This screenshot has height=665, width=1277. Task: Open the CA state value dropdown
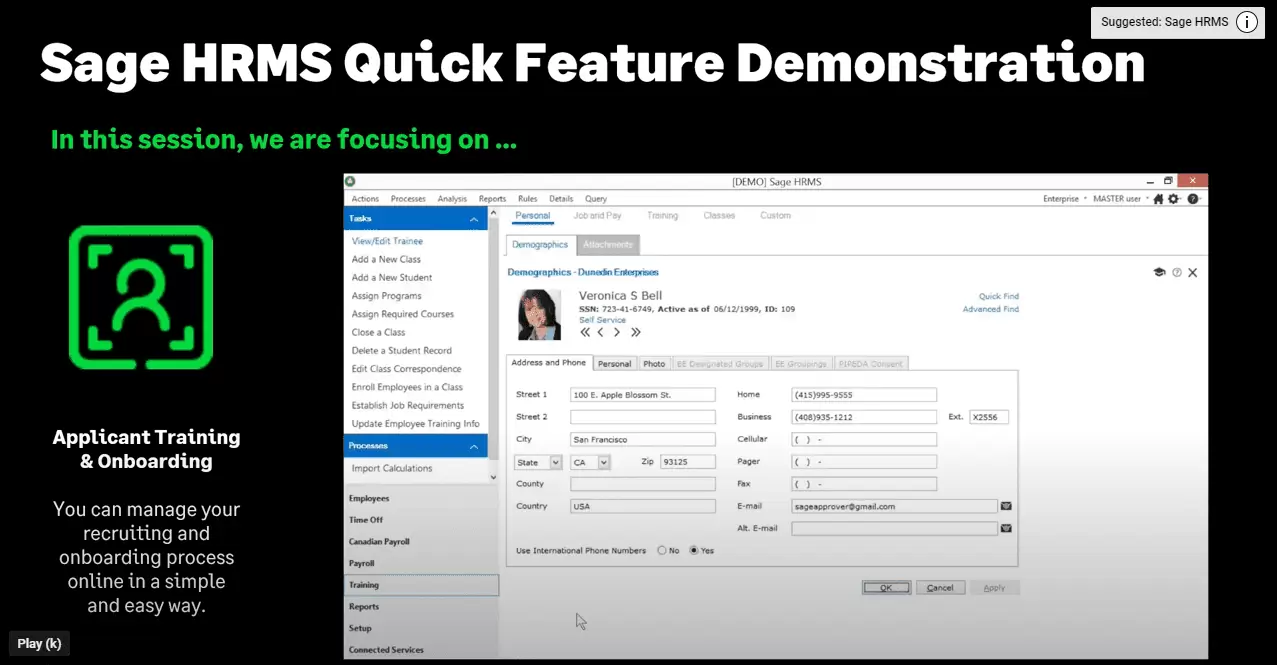pos(603,462)
